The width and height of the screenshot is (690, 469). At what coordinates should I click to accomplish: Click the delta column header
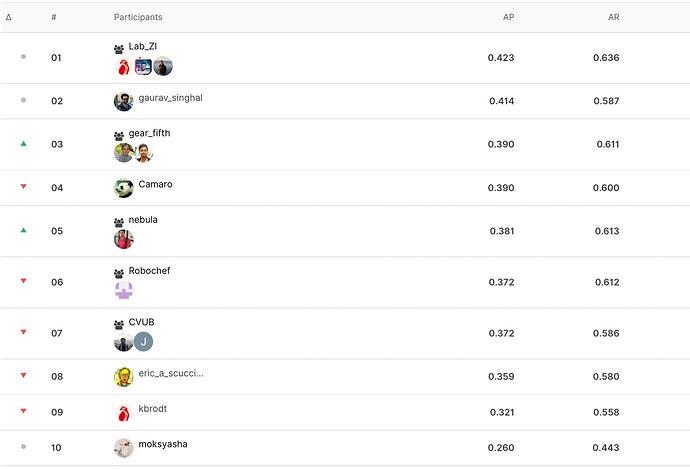click(8, 17)
